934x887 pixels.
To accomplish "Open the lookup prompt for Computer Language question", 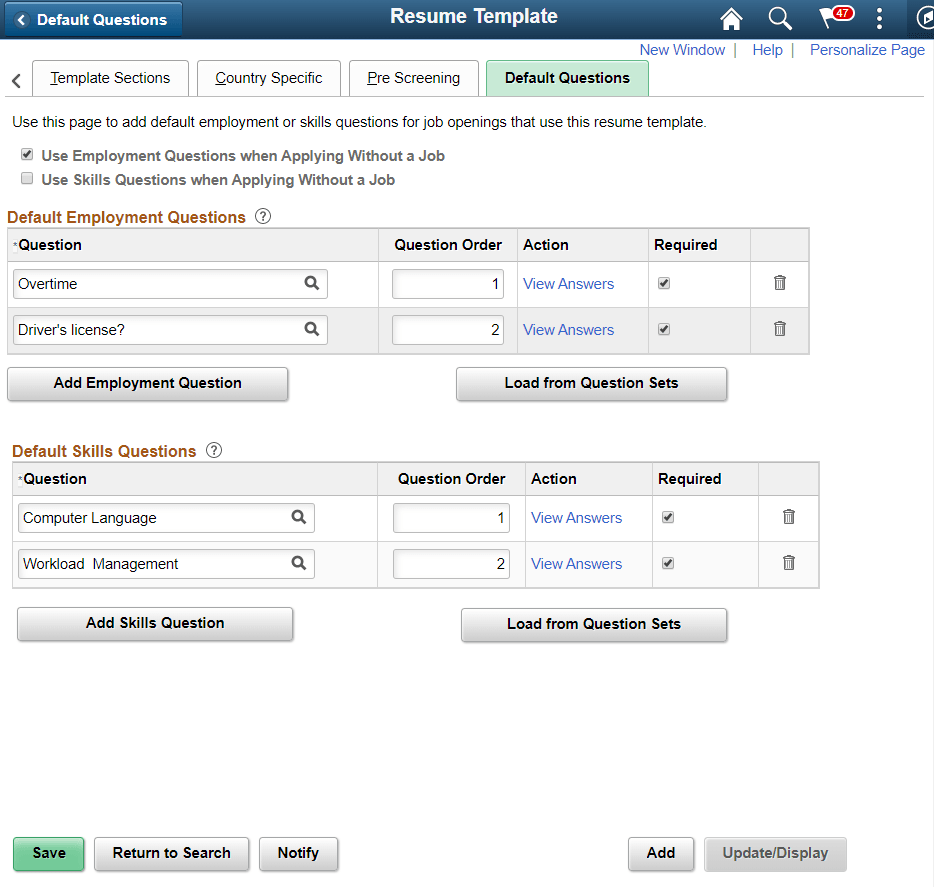I will click(x=299, y=518).
